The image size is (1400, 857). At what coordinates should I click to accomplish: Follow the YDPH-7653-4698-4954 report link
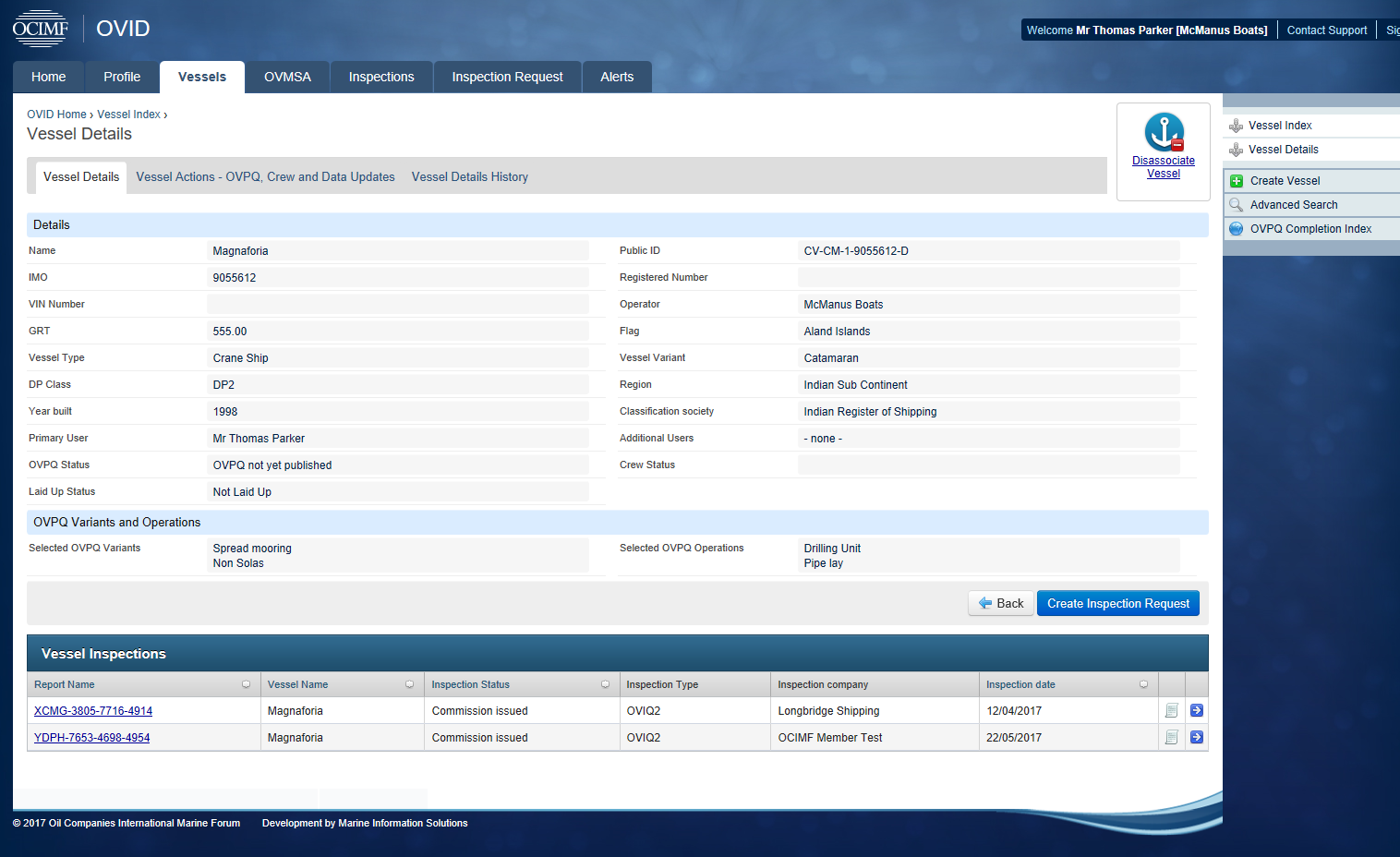(x=91, y=737)
